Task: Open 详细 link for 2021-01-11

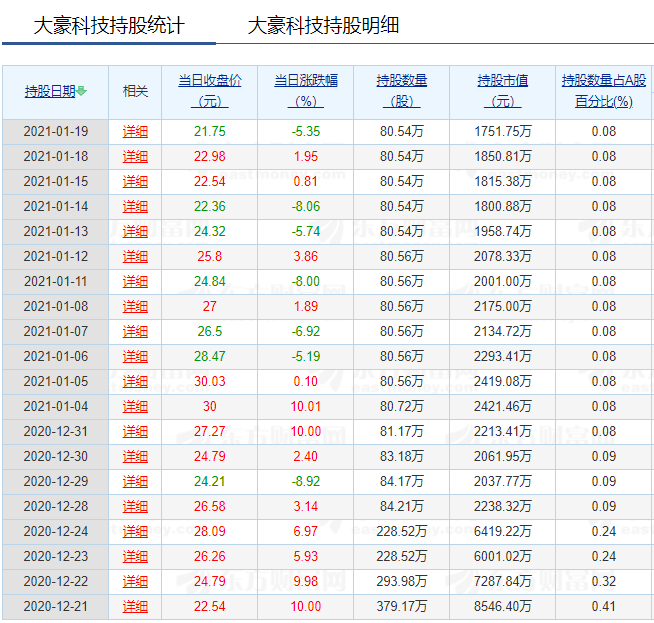Action: click(x=135, y=282)
